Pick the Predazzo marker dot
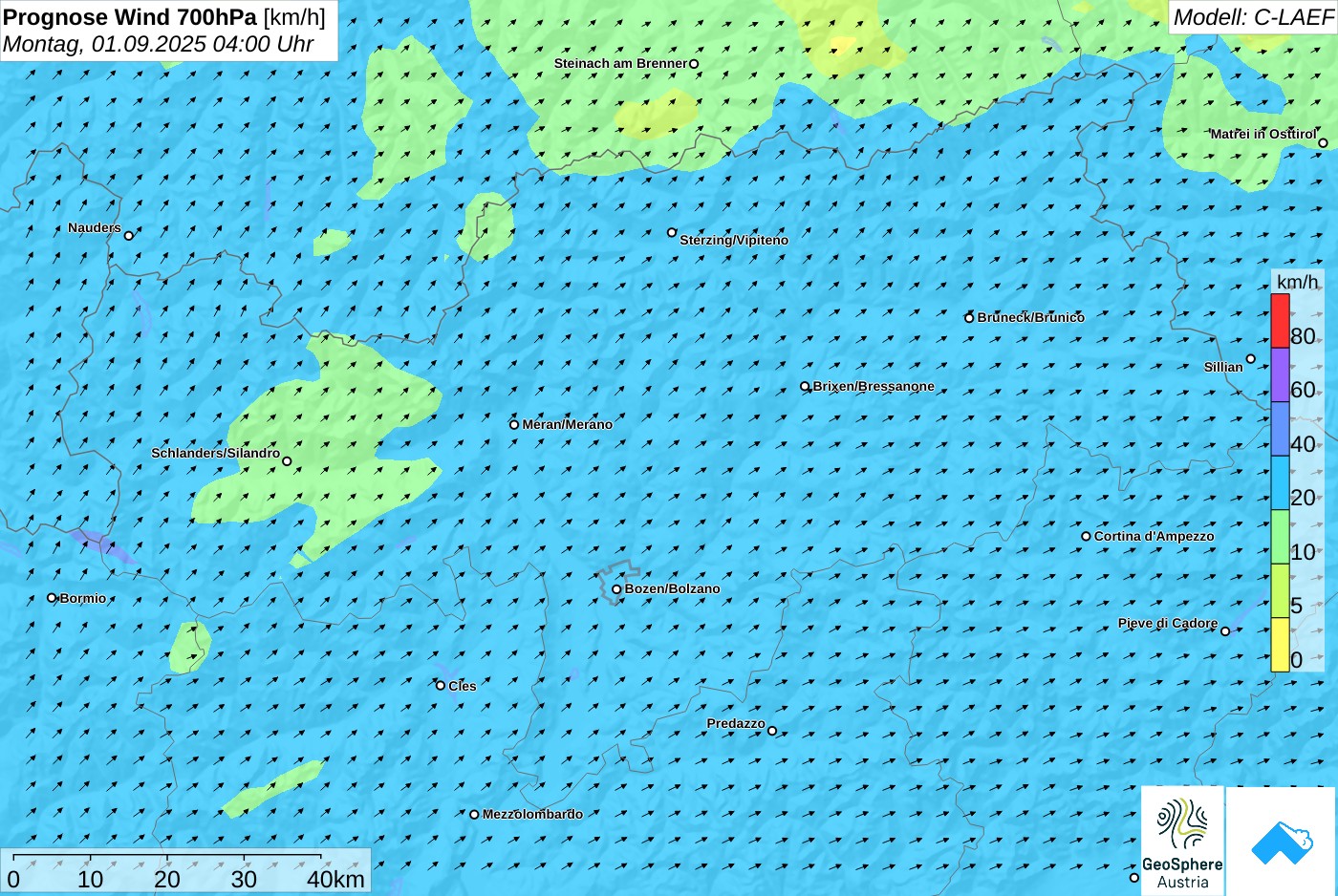Screen dimensions: 1338x896 [772, 732]
